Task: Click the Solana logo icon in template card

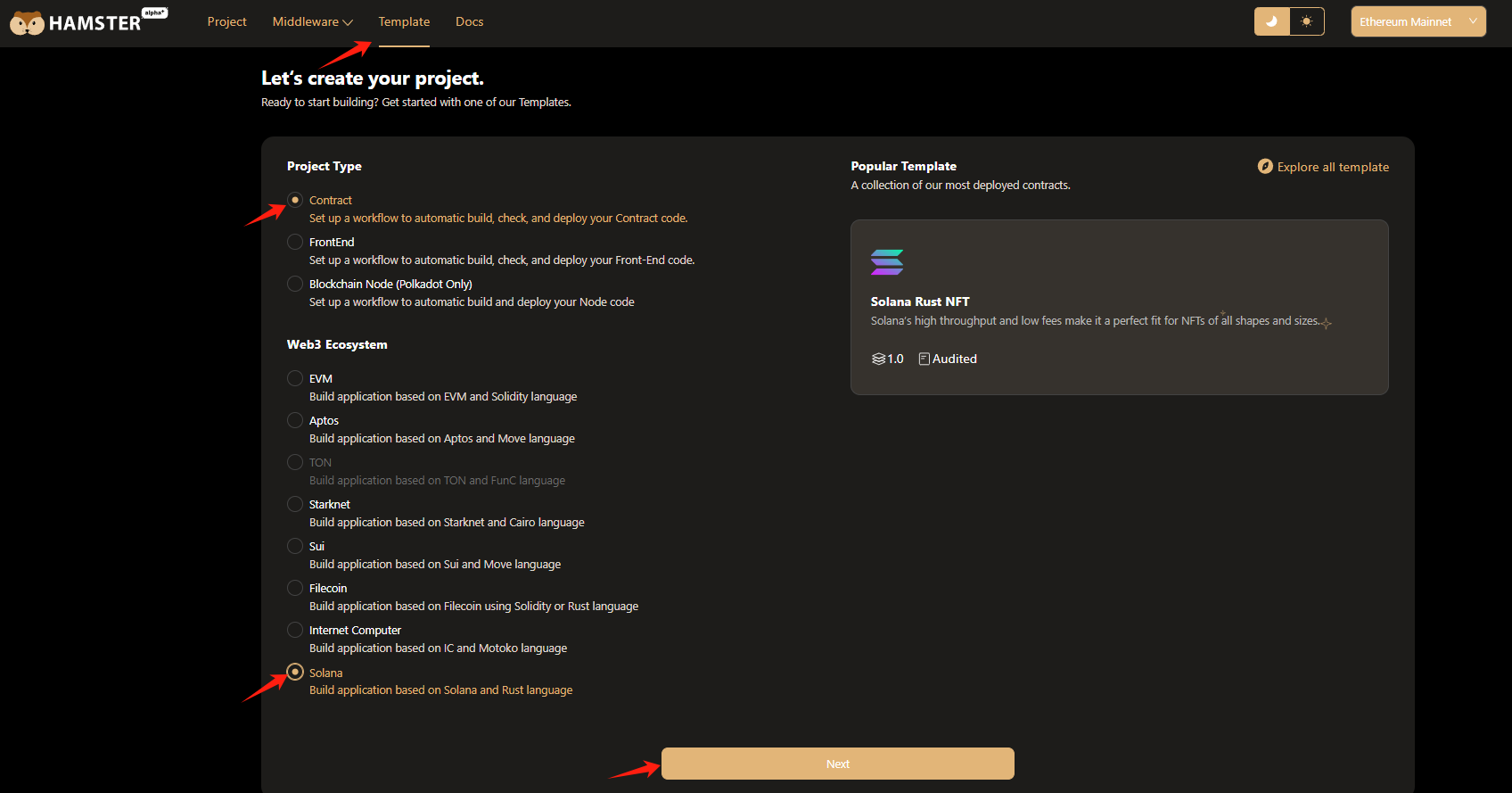Action: 887,261
